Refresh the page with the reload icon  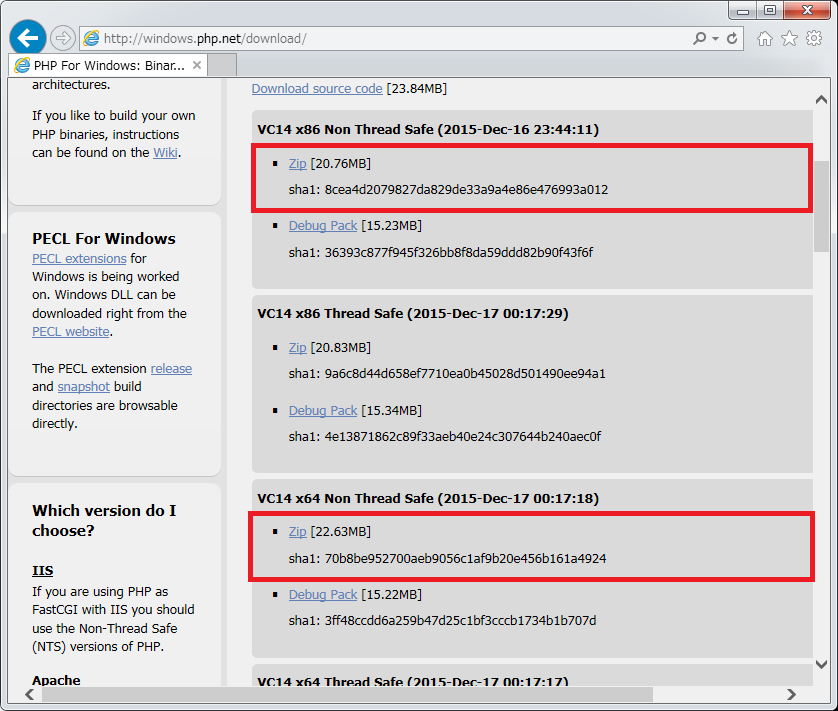732,38
